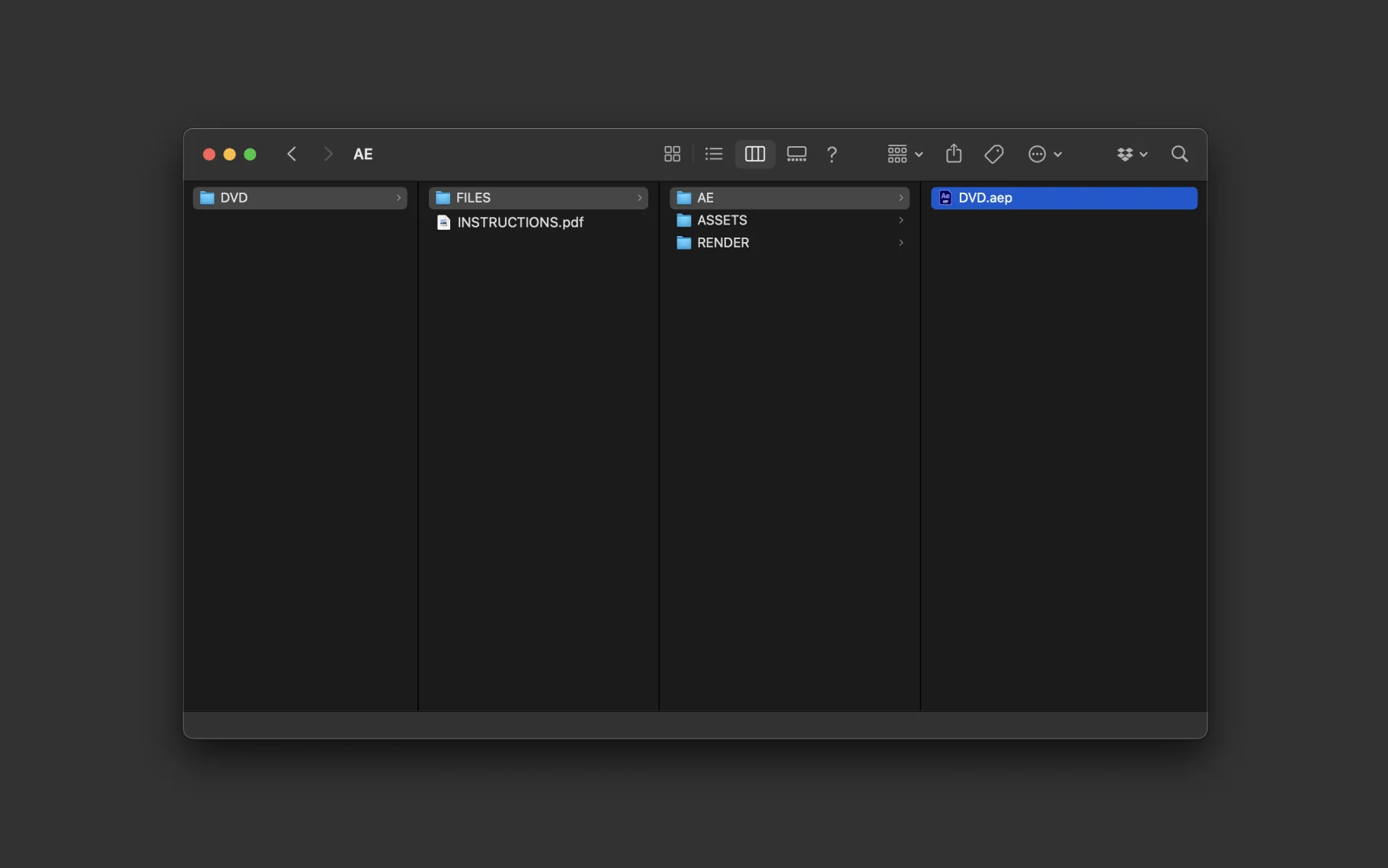Select the DVD folder

coord(299,198)
